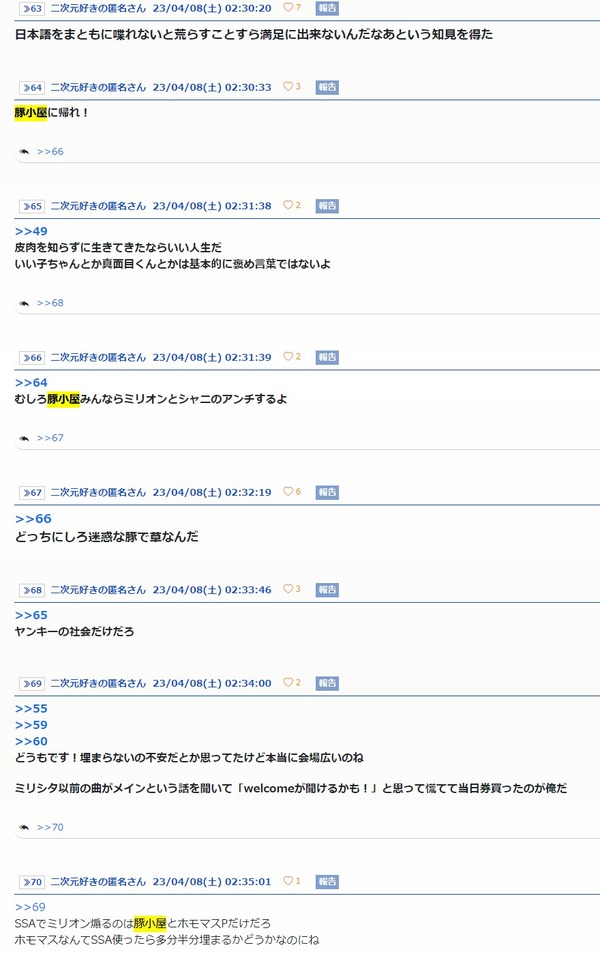This screenshot has height=954, width=600.
Task: Click the highlighted 豚小屋 in post 66
Action: [x=63, y=399]
